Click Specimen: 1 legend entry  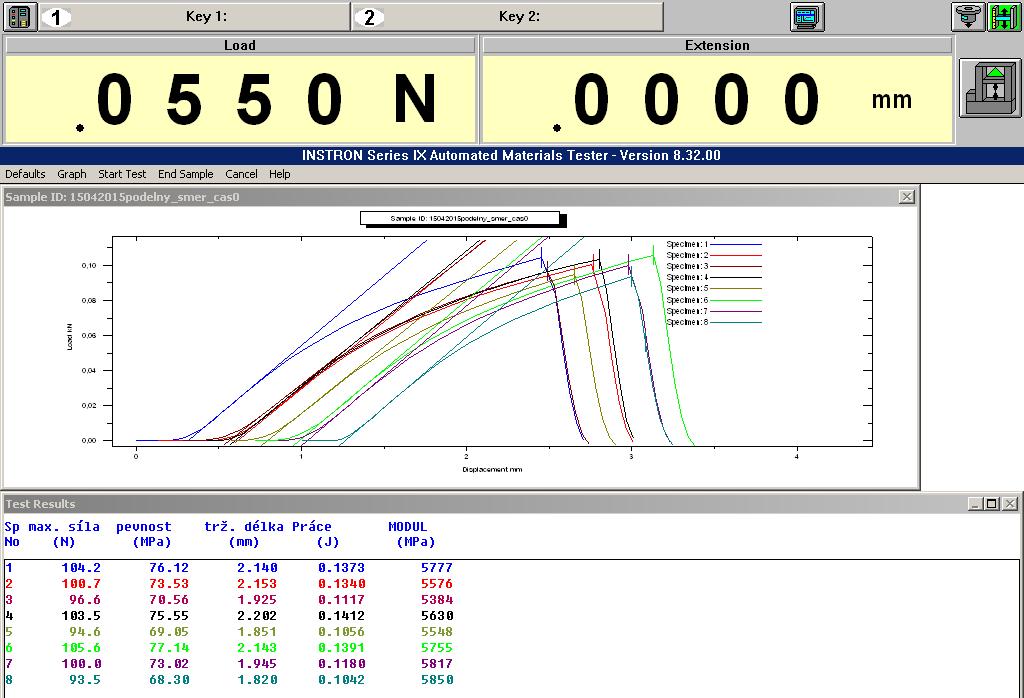point(713,244)
